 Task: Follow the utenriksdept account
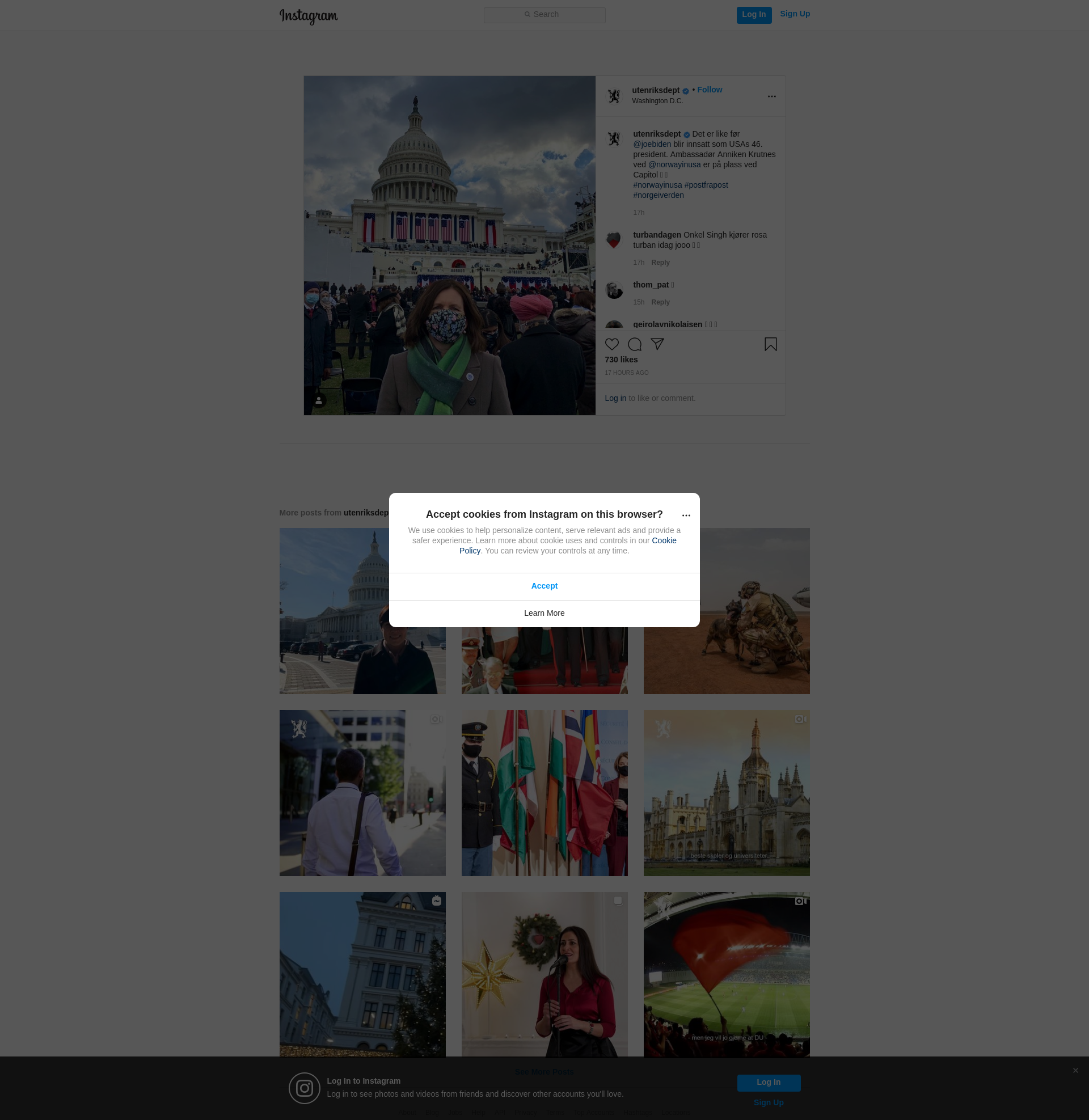[x=709, y=90]
